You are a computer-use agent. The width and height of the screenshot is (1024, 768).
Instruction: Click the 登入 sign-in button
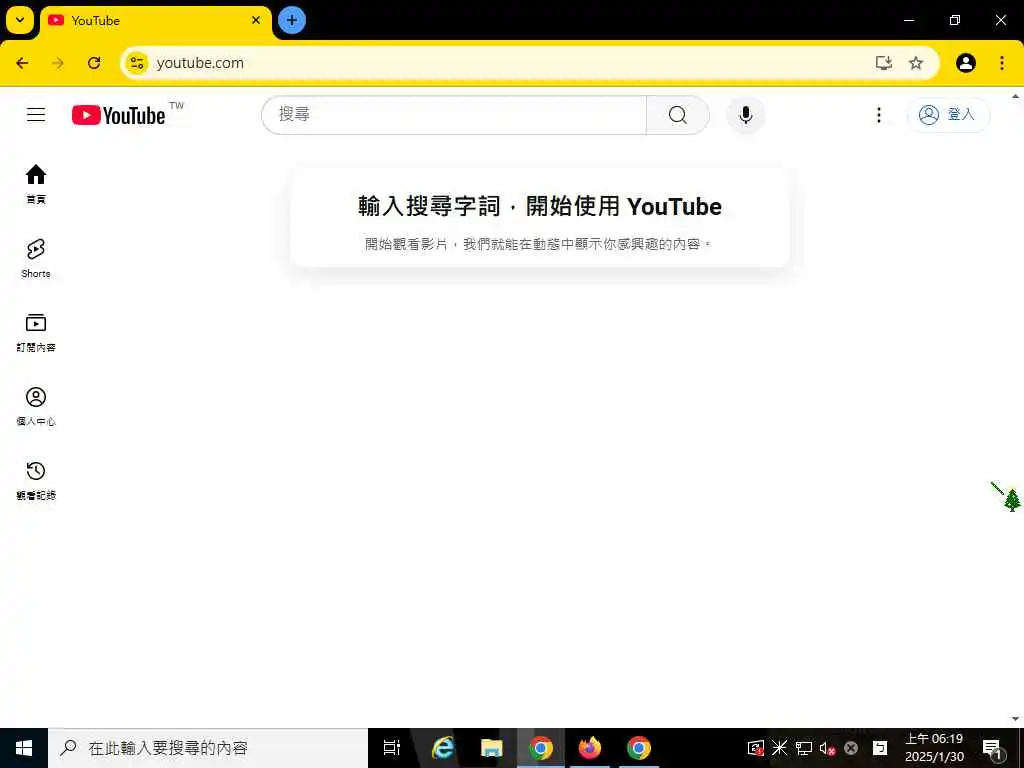pyautogui.click(x=948, y=115)
